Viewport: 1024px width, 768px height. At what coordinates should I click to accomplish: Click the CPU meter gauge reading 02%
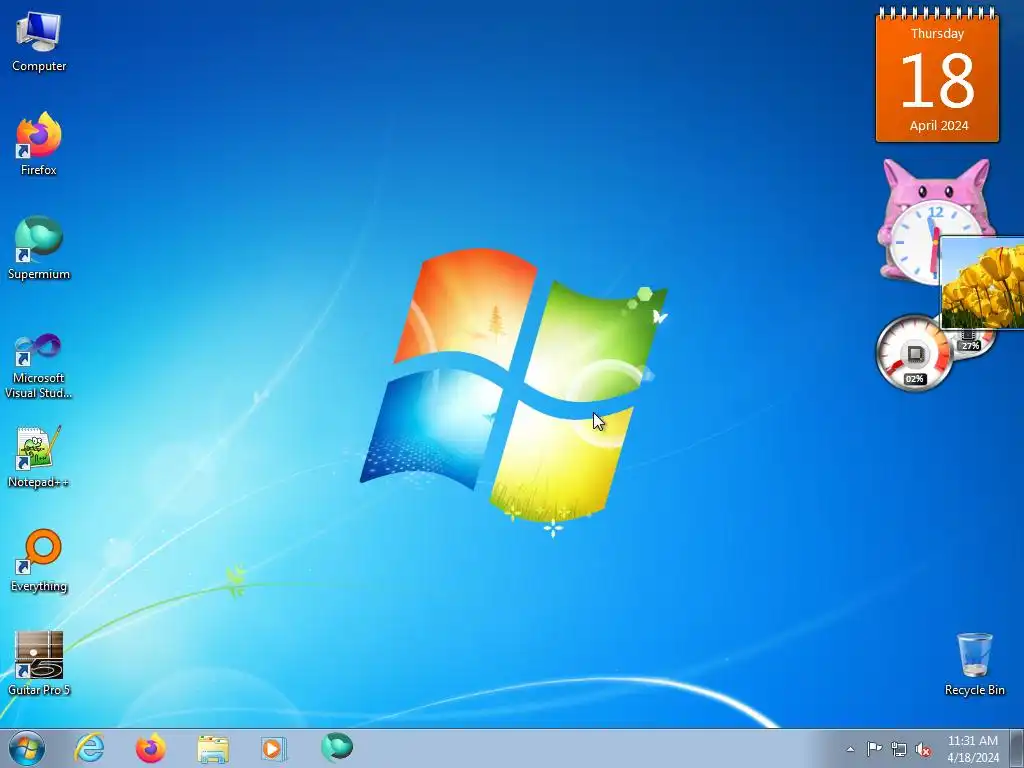pos(914,353)
